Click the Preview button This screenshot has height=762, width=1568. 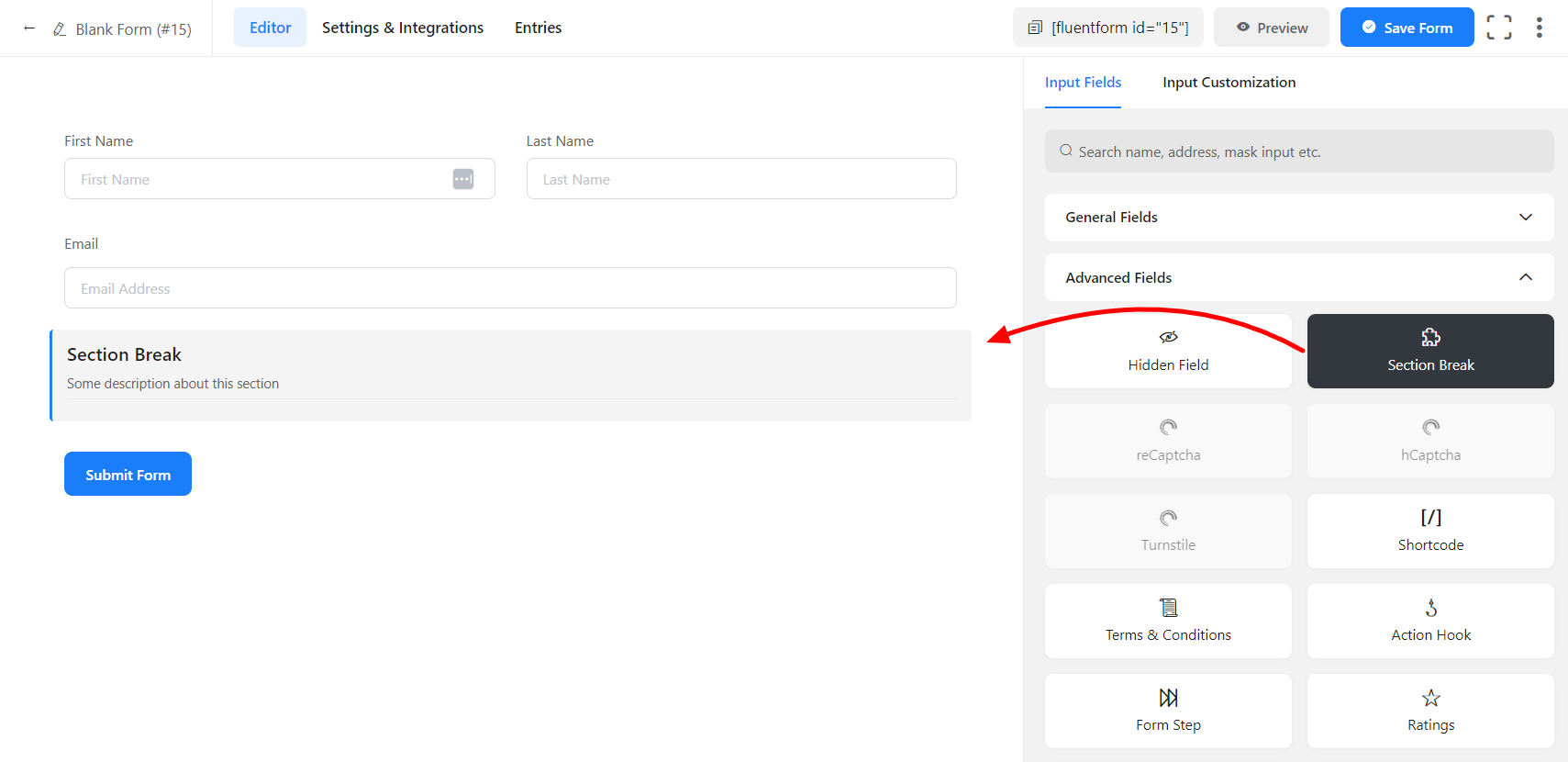[1271, 28]
